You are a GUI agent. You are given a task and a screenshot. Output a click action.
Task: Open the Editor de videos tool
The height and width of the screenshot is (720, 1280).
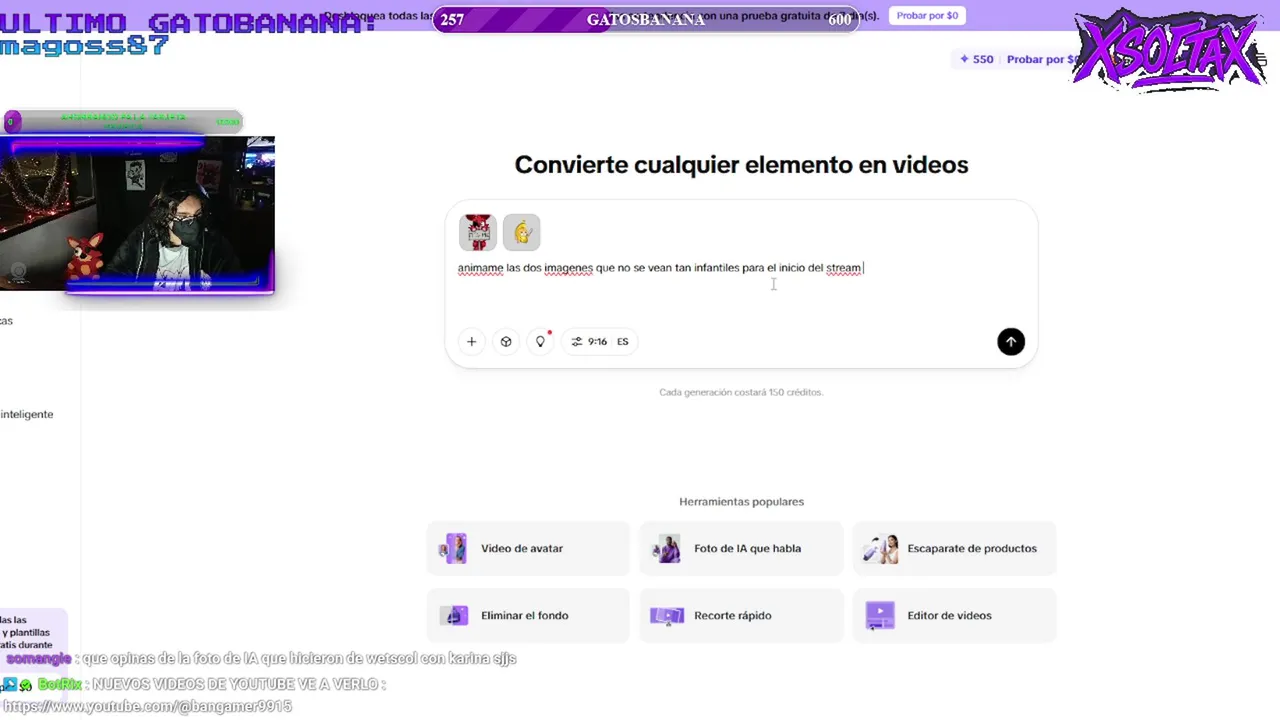click(x=954, y=615)
